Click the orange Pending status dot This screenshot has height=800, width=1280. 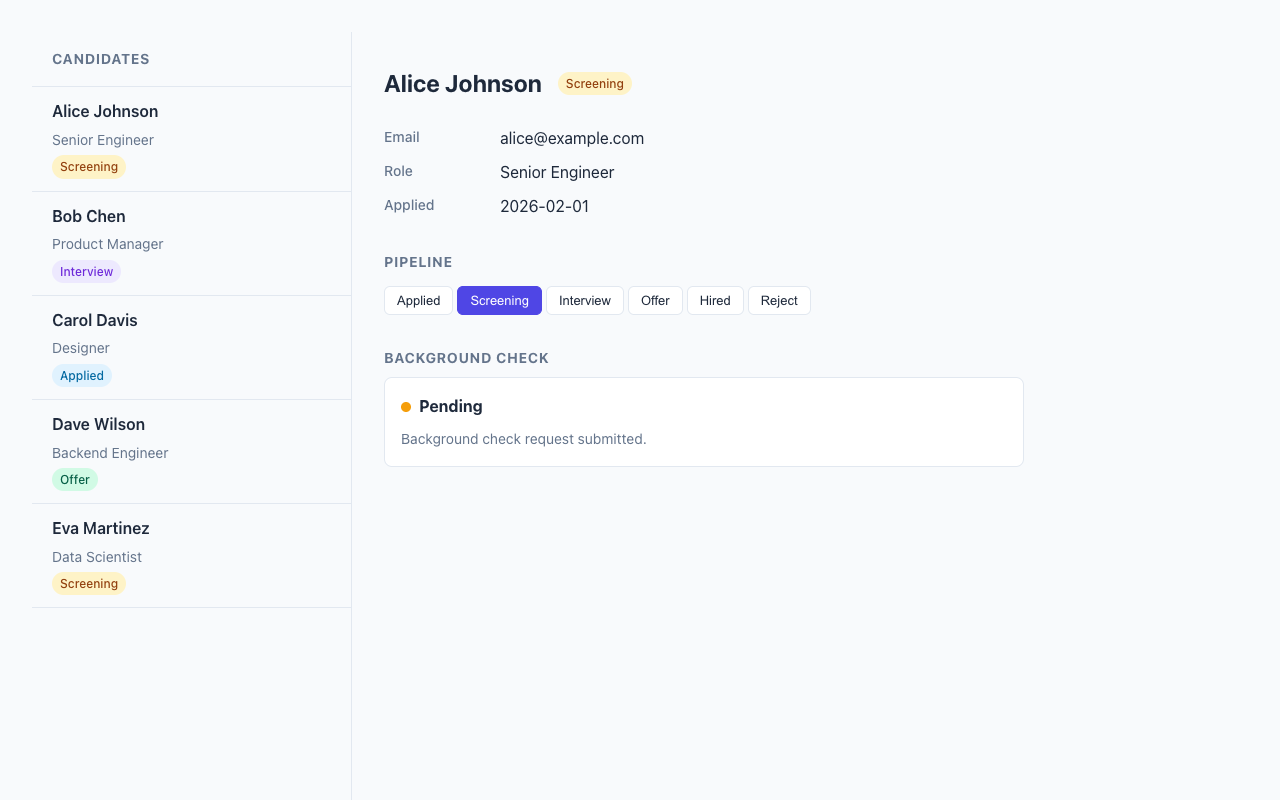(x=406, y=407)
